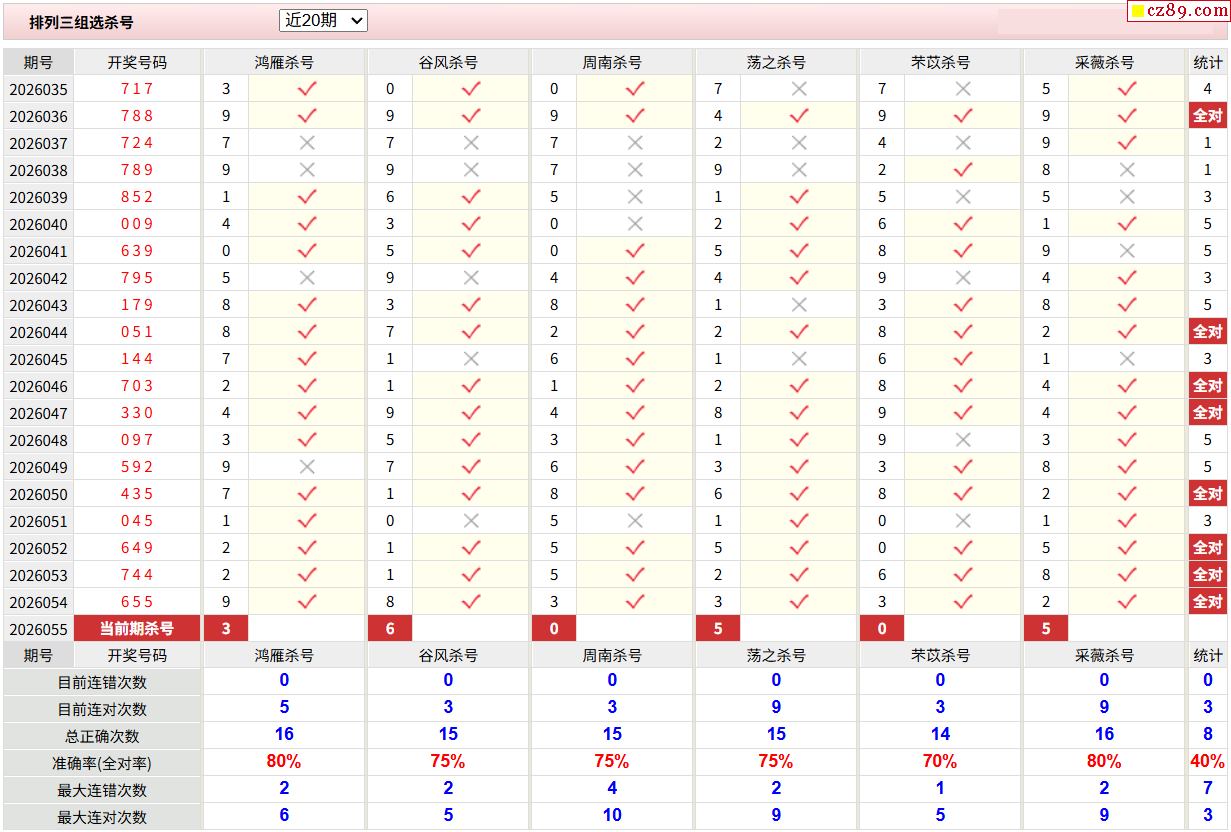Image resolution: width=1231 pixels, height=832 pixels.
Task: Click the gray cross for 荡之杀号 in row 2026035
Action: (798, 89)
